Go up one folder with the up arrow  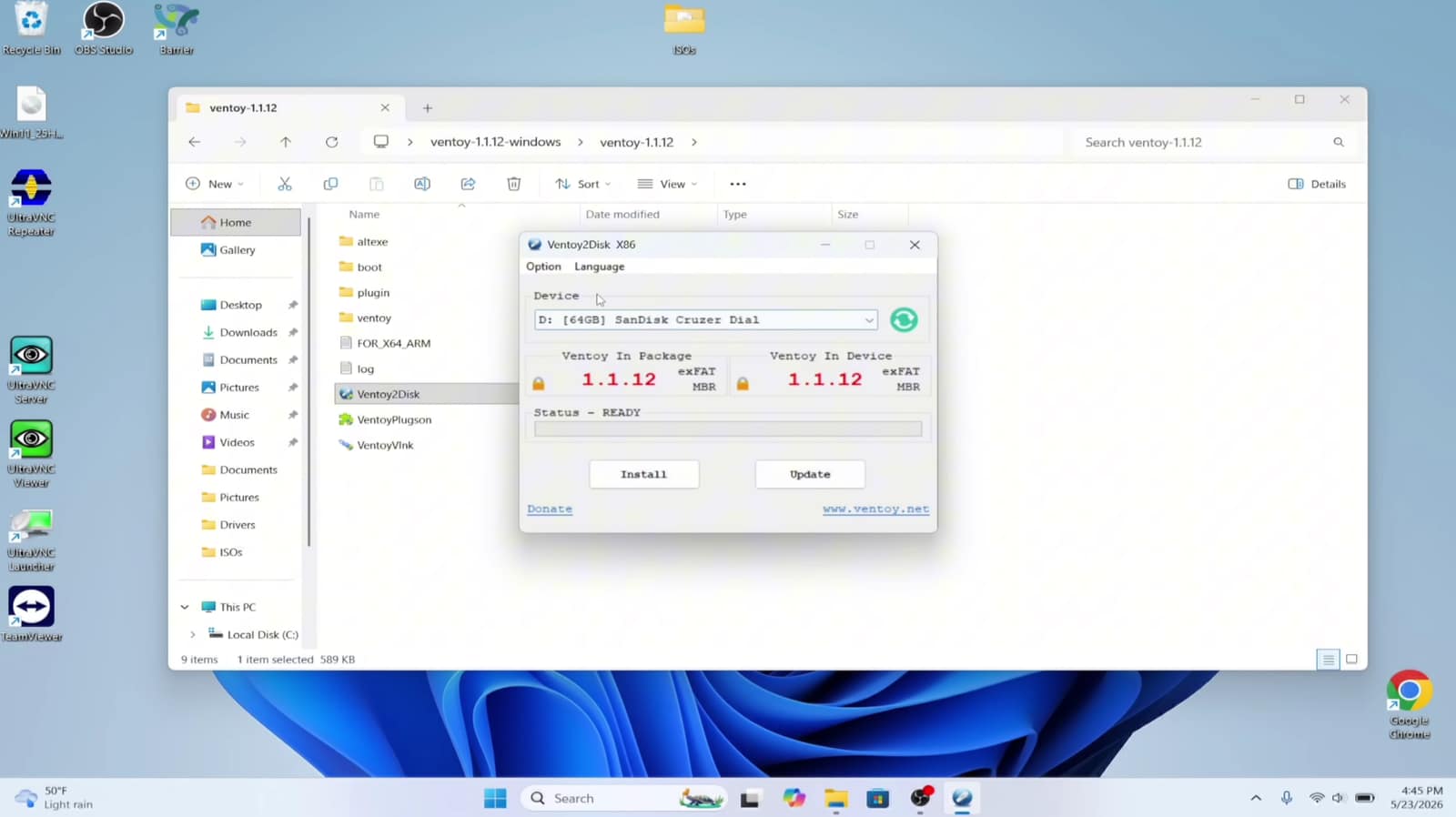tap(286, 142)
